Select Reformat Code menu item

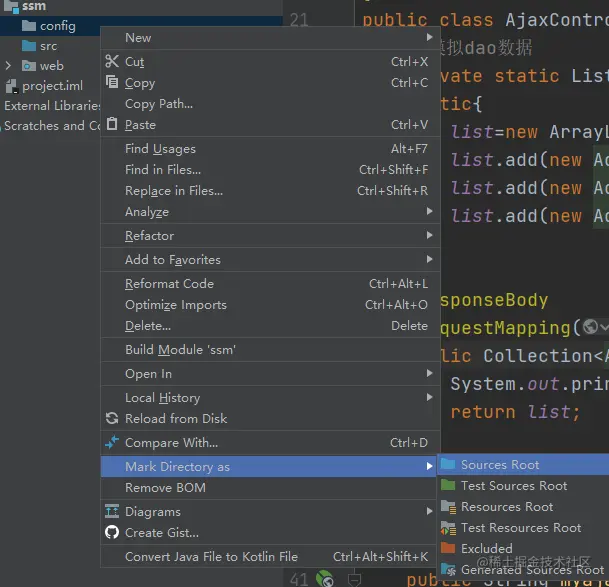[x=270, y=284]
